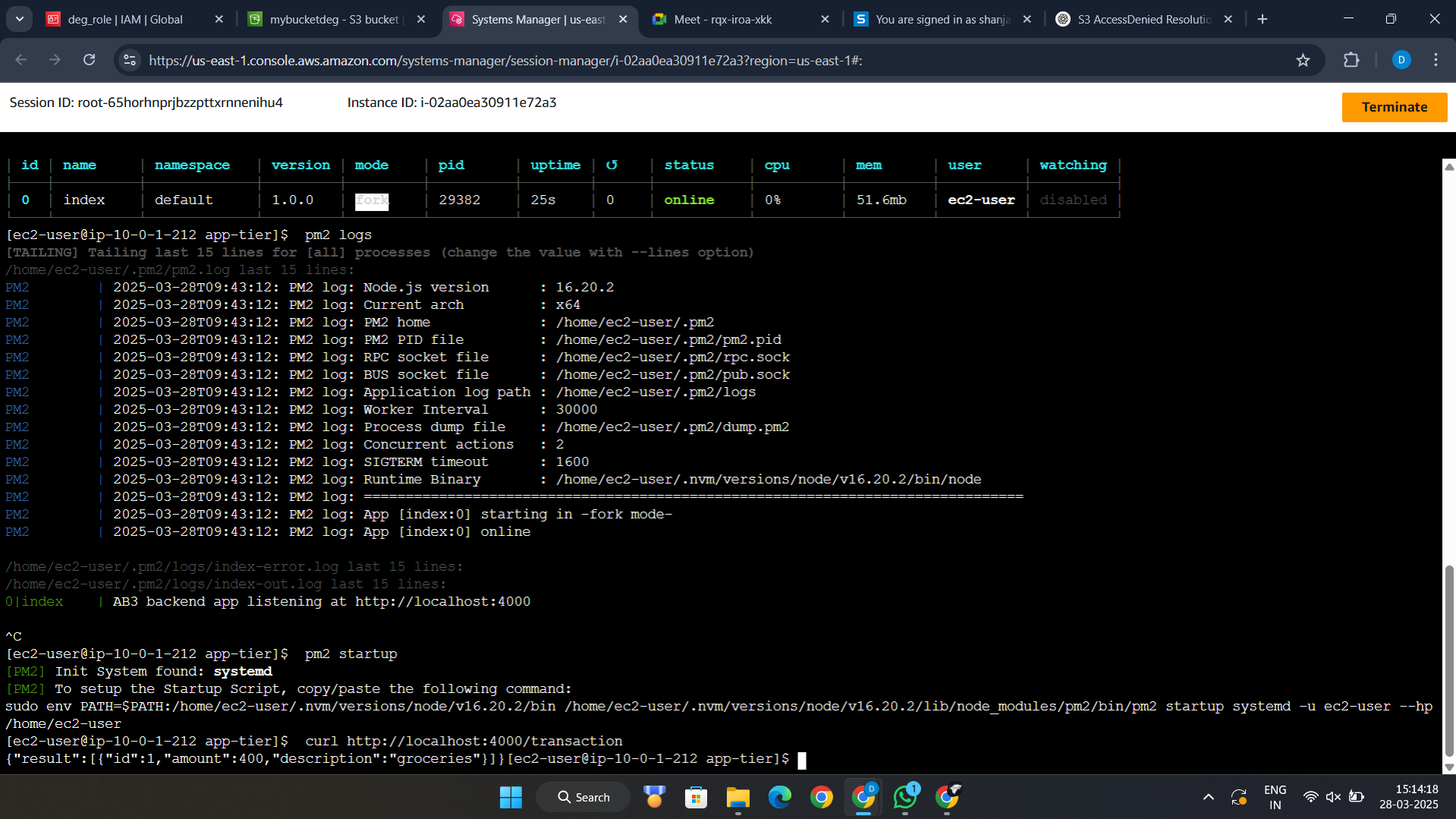Click the JSON result output line

click(255, 759)
